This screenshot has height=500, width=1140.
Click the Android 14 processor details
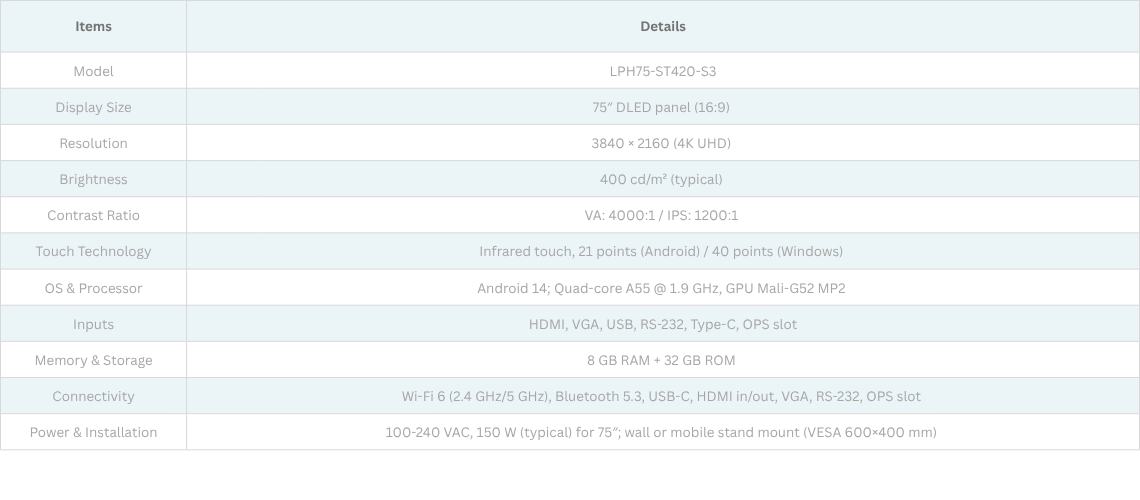[662, 288]
